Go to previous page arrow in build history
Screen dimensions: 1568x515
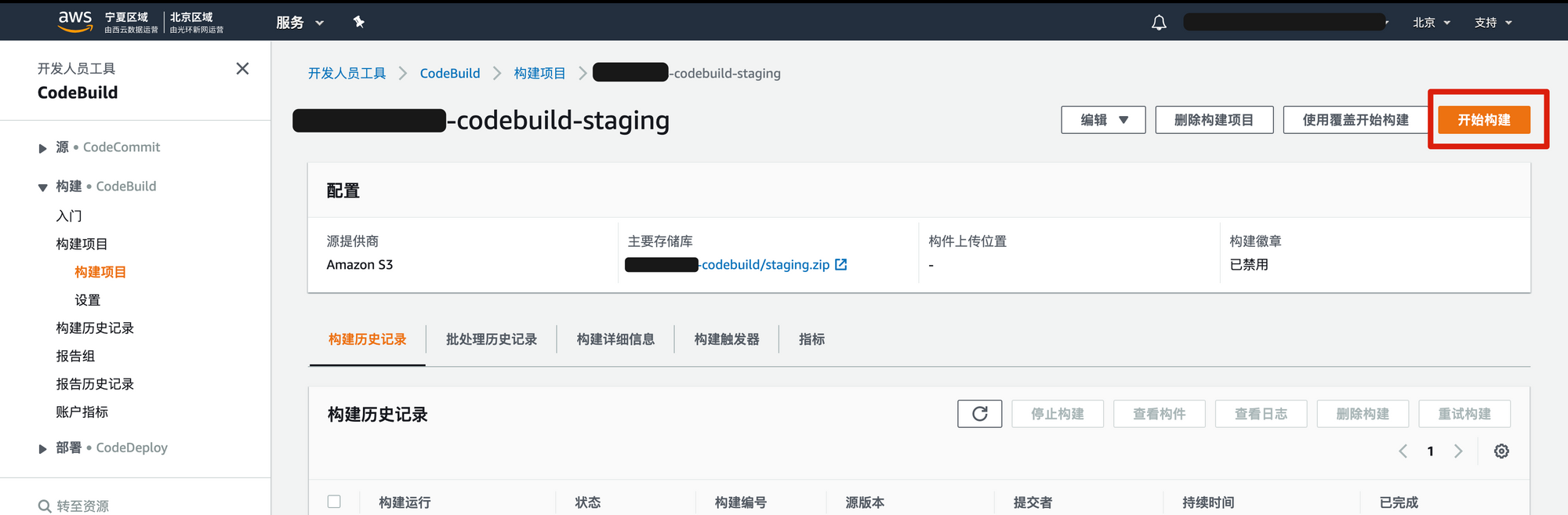tap(1403, 452)
